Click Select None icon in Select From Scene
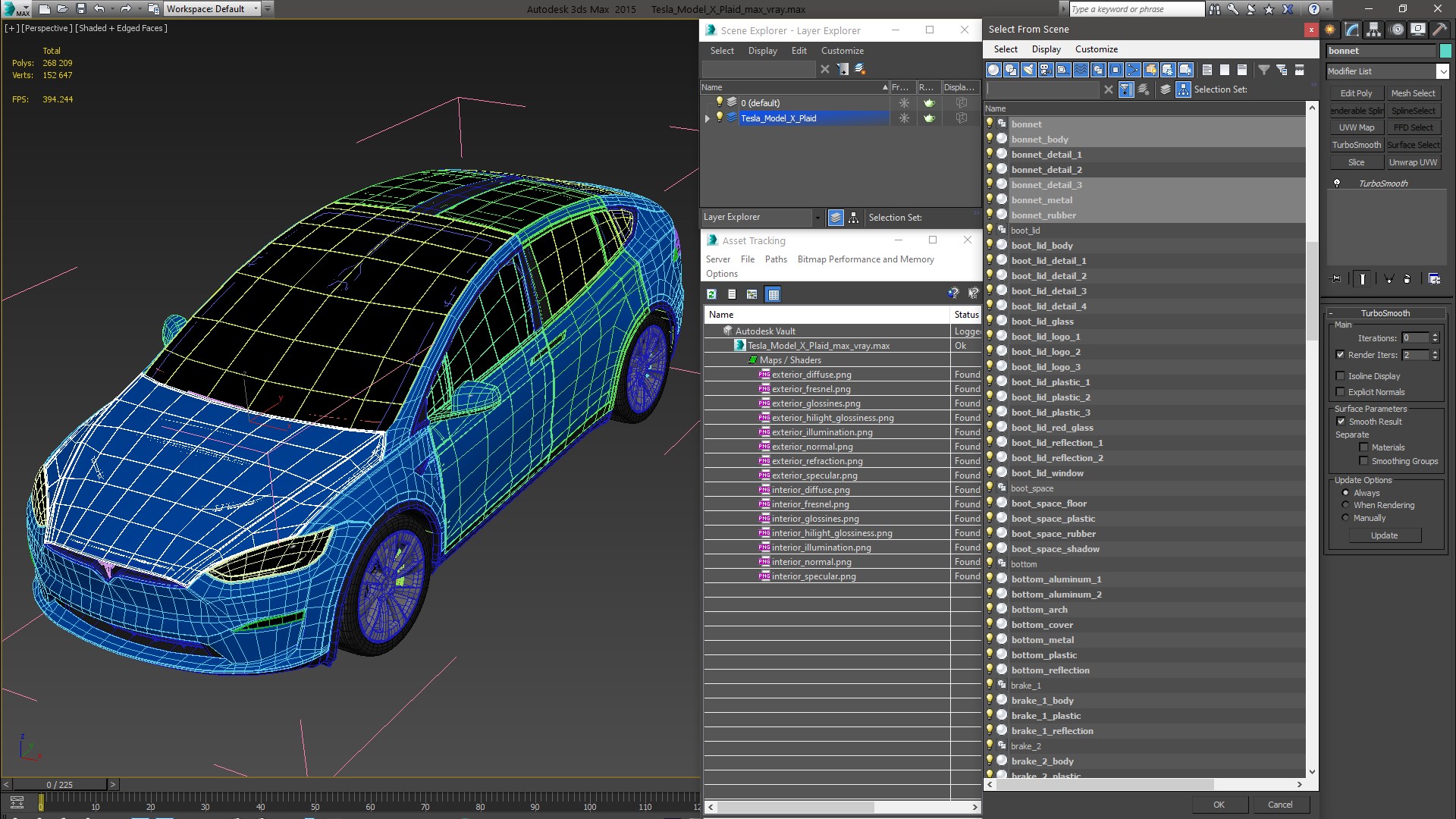 1225,70
